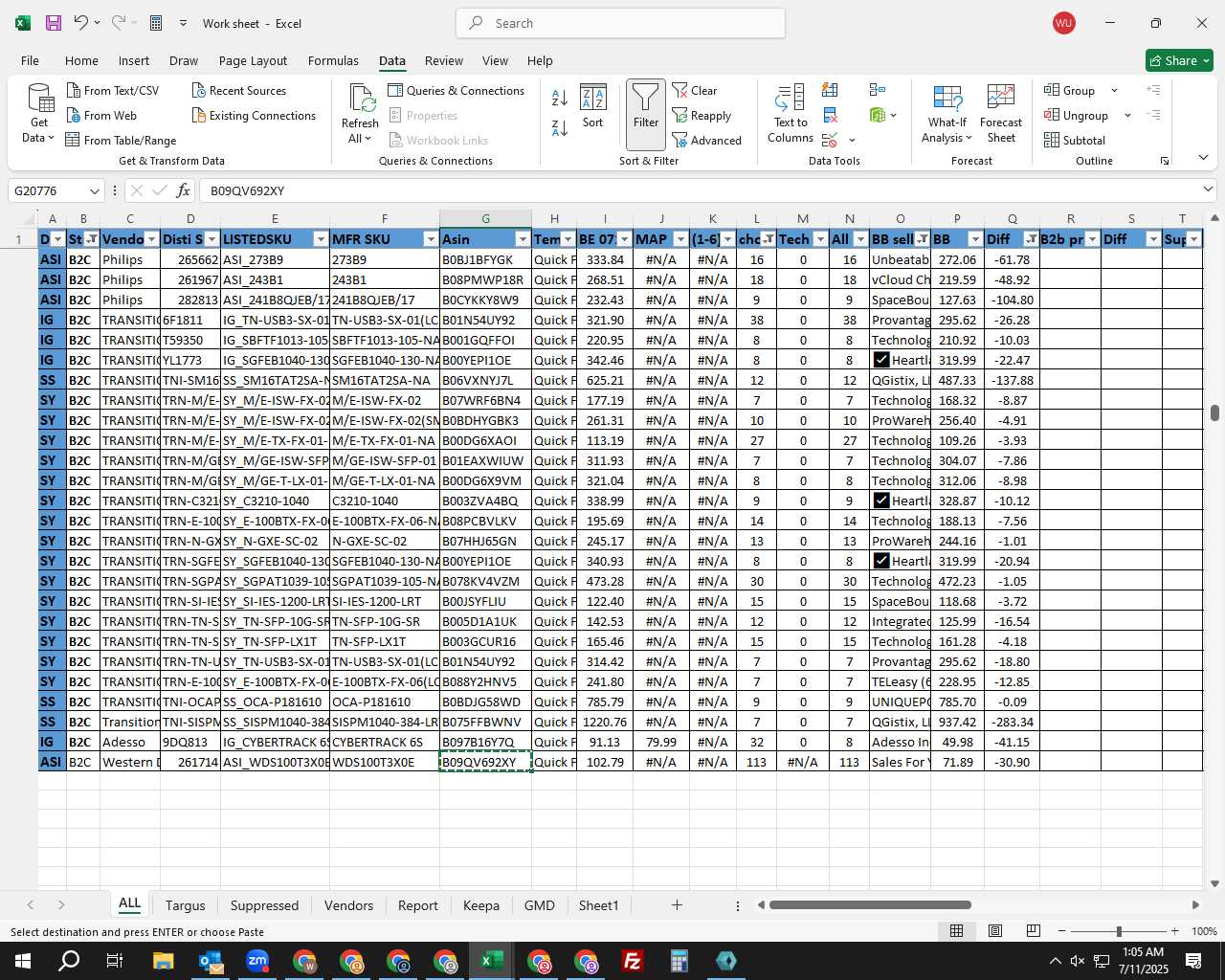Click the WU account avatar
Screen dimensions: 1225x980
coord(1063,23)
